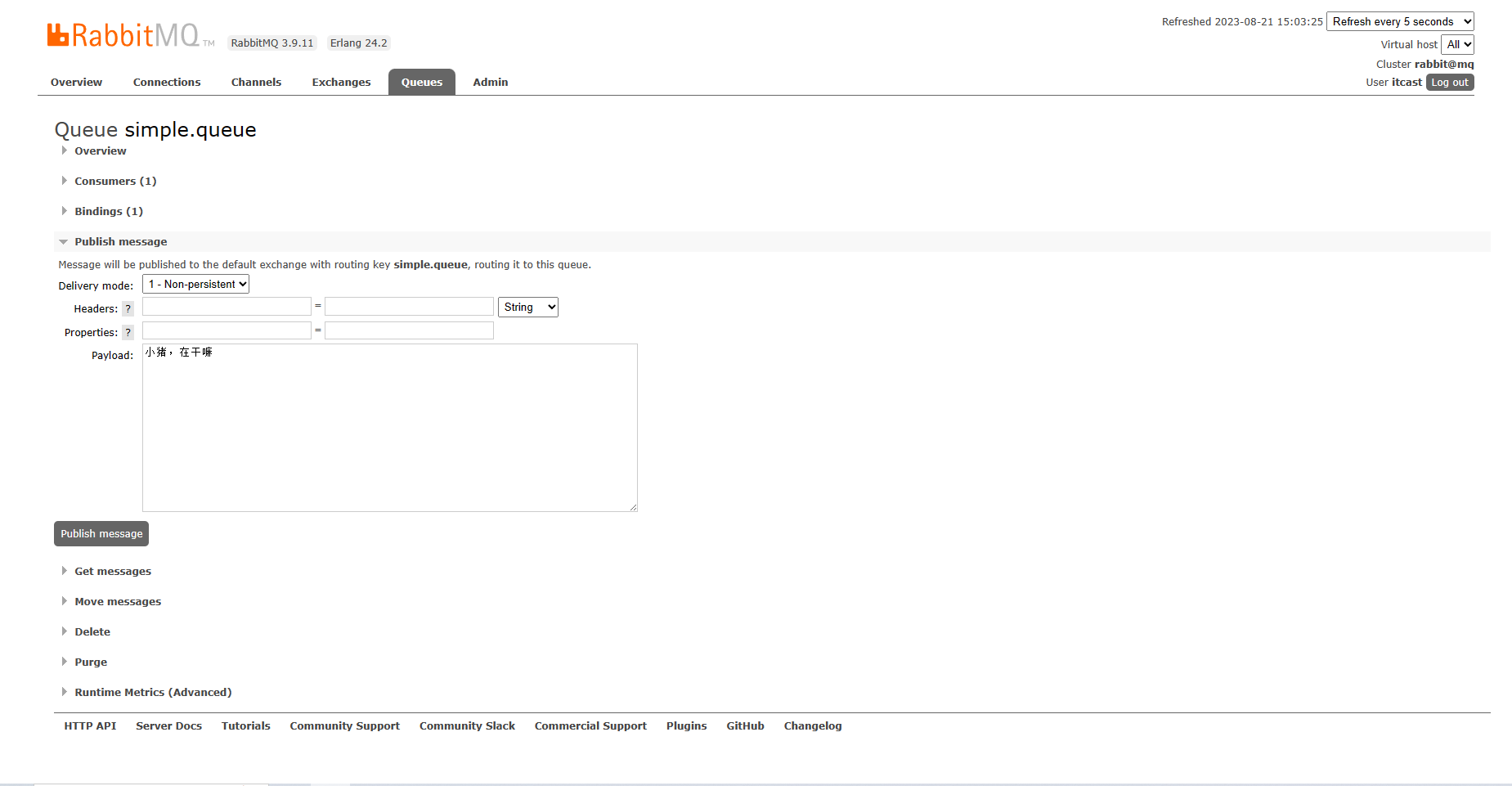Visit the Community Slack link
Viewport: 1512px width, 786px height.
pos(467,725)
